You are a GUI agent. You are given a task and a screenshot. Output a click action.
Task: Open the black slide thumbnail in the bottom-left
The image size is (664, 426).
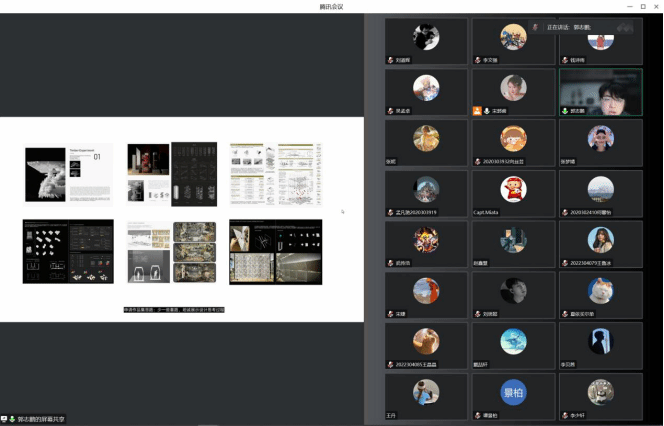coord(68,252)
